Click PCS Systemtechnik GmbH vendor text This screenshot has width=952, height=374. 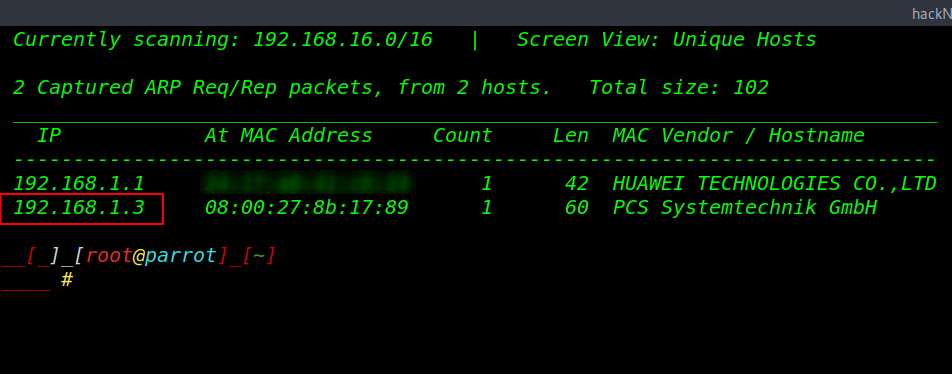point(745,208)
